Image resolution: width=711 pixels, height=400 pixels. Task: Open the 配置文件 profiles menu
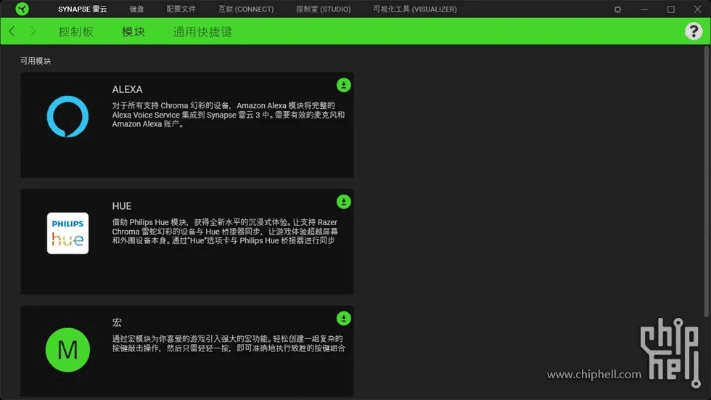(x=181, y=9)
